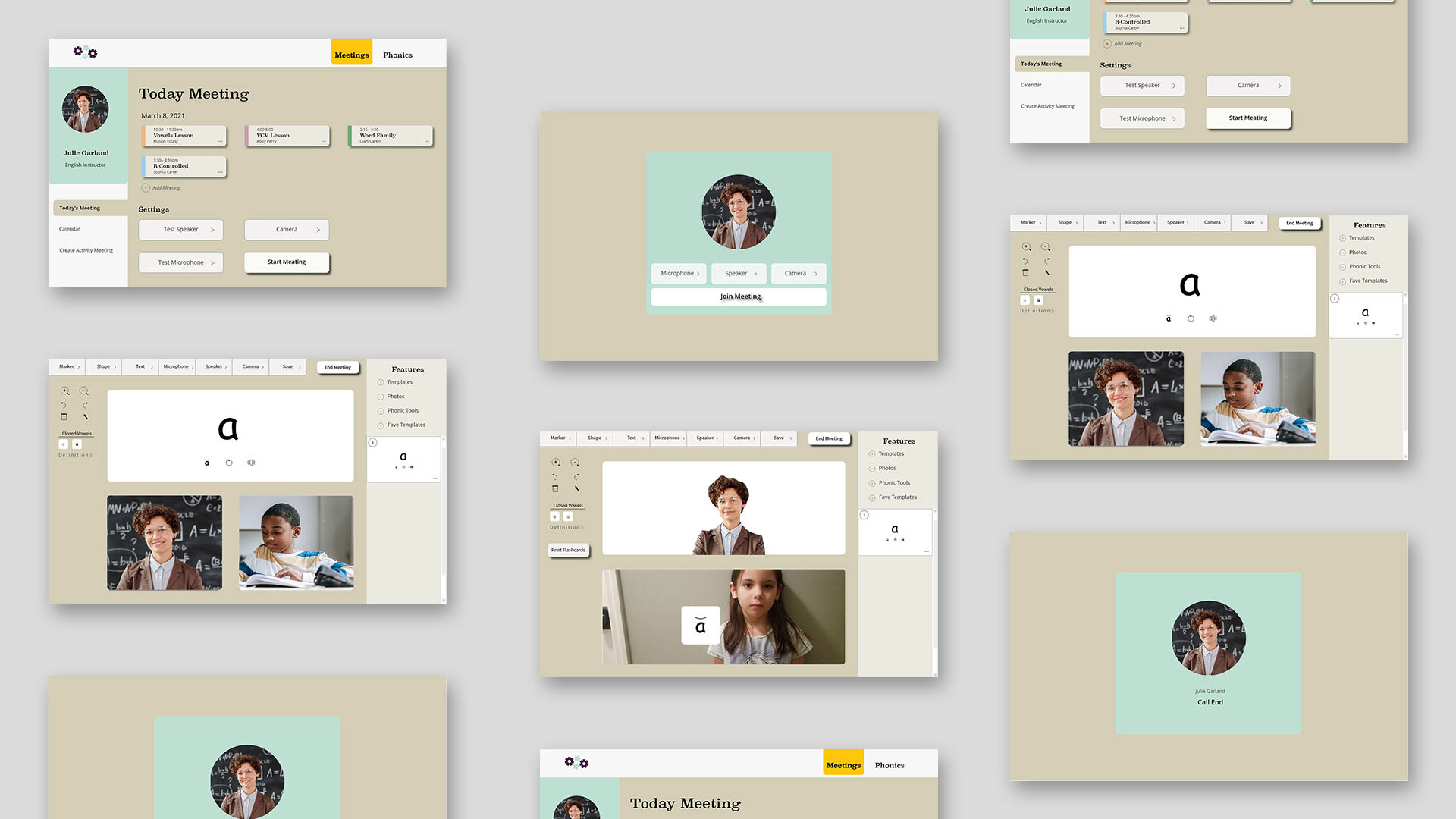Screen dimensions: 1456x819
Task: Switch to Phonics tab in March 8 dashboard
Action: [x=397, y=55]
